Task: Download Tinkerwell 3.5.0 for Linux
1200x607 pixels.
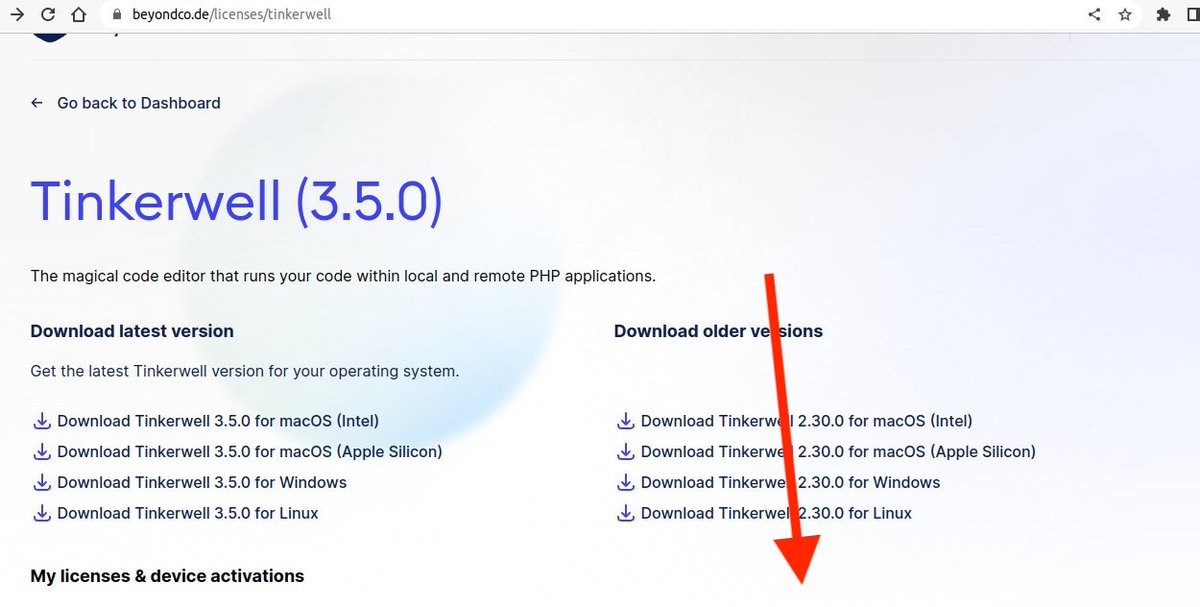Action: [x=188, y=514]
